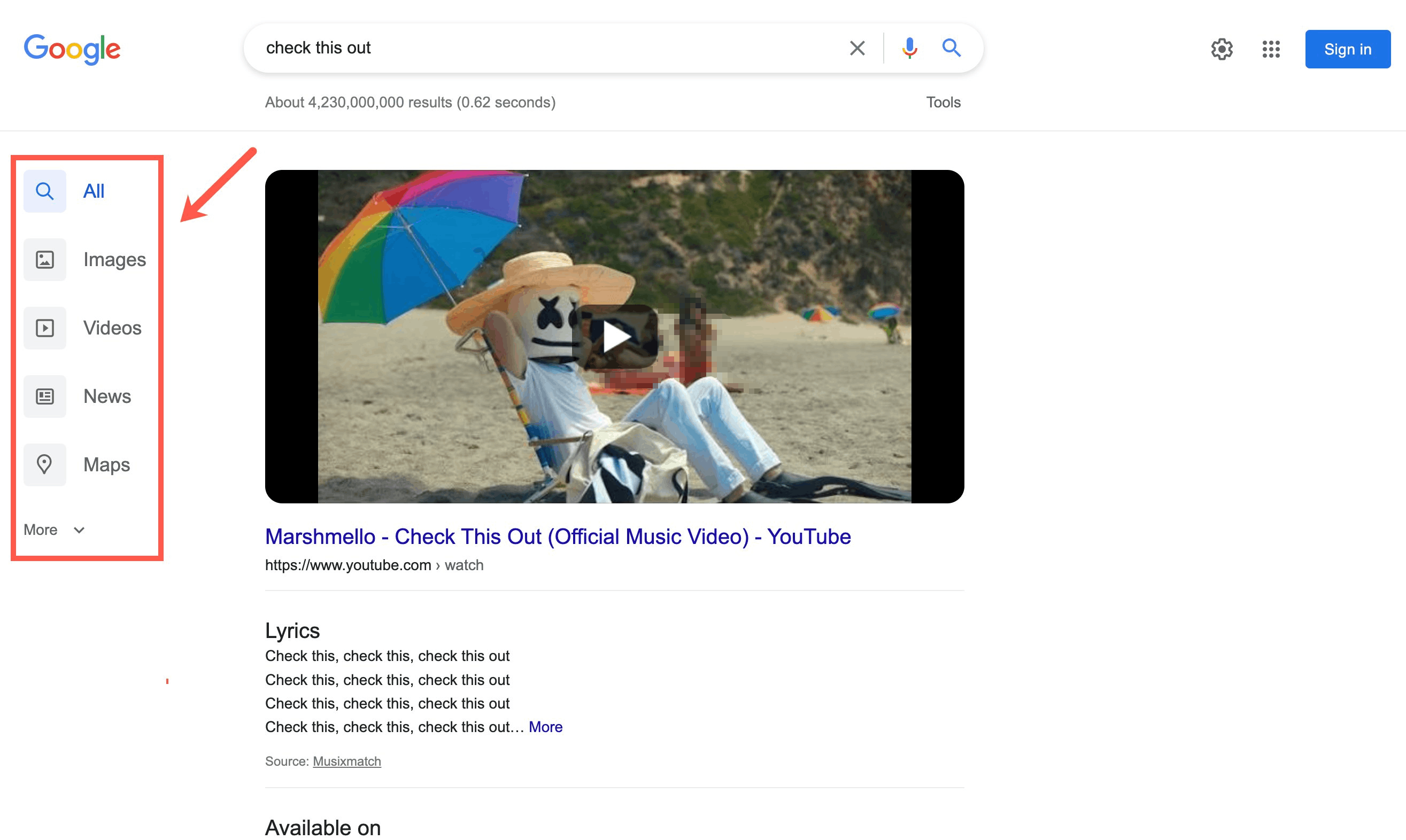Click the blue magnifier search button
1406x840 pixels.
coord(951,48)
